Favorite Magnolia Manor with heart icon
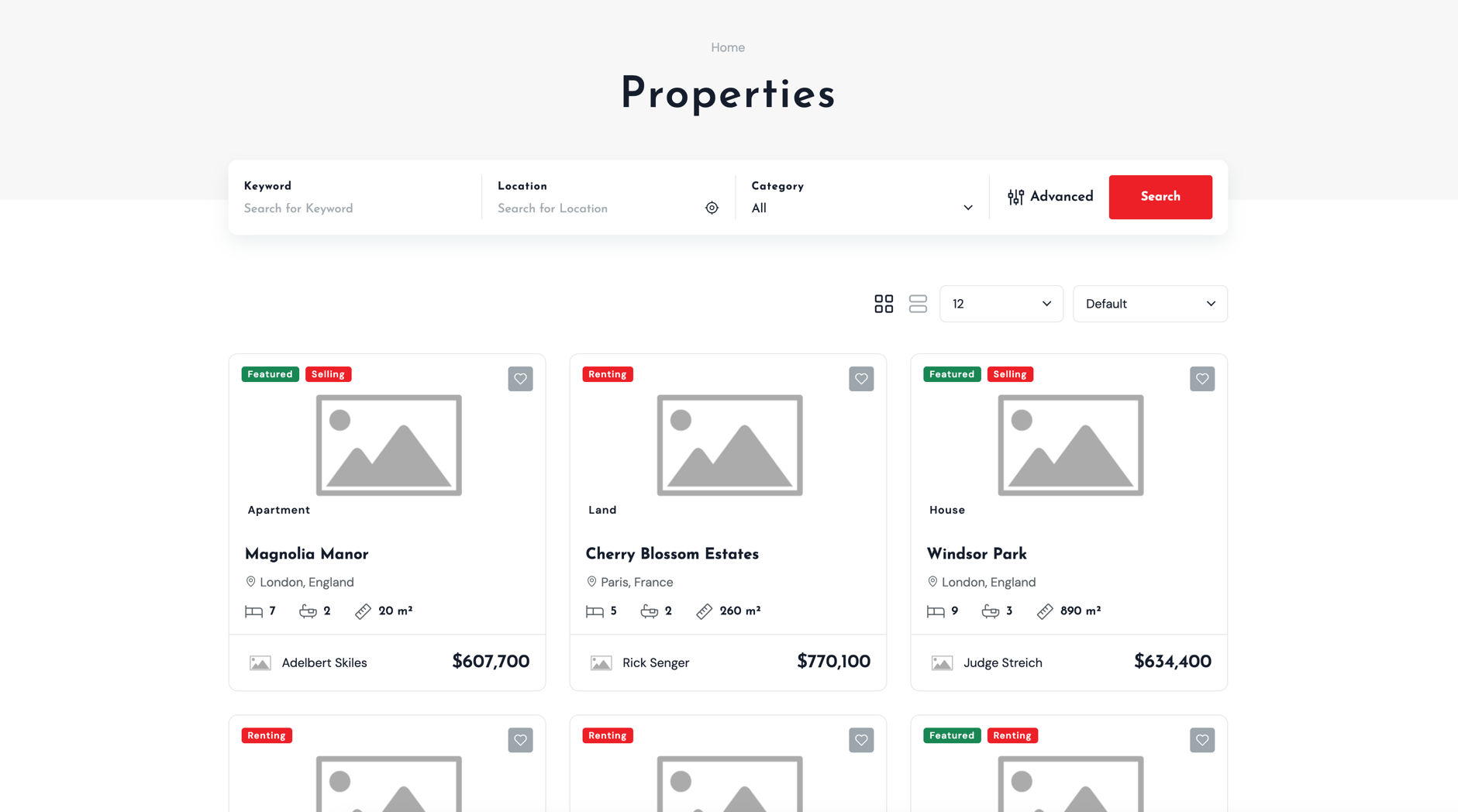Viewport: 1458px width, 812px height. point(520,379)
